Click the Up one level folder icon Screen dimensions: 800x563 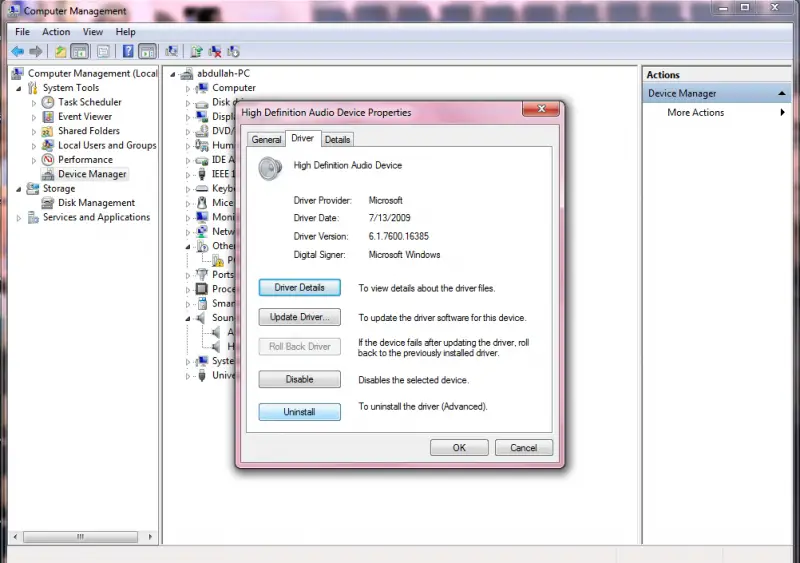[61, 51]
